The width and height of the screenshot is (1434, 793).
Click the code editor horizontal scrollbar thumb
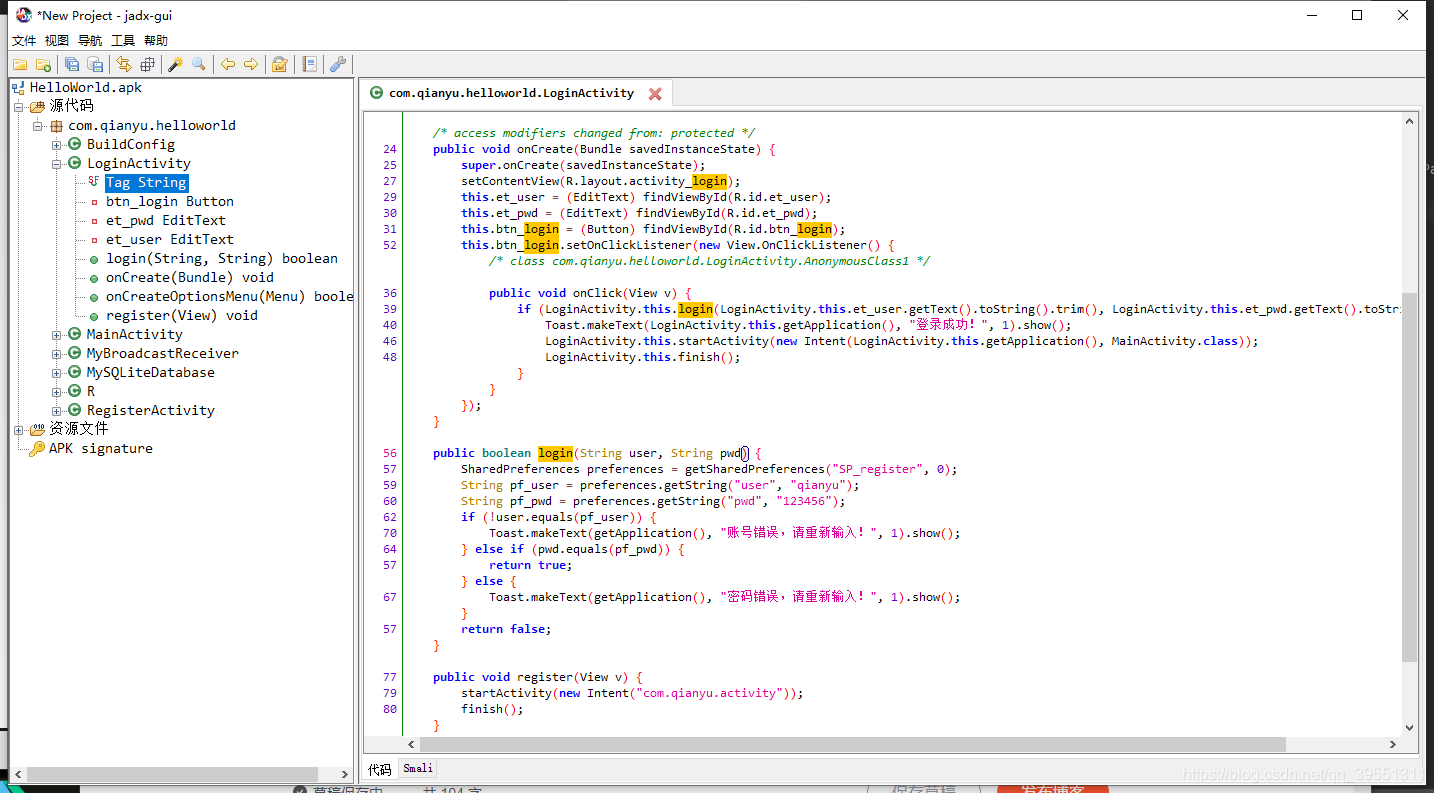coord(852,745)
